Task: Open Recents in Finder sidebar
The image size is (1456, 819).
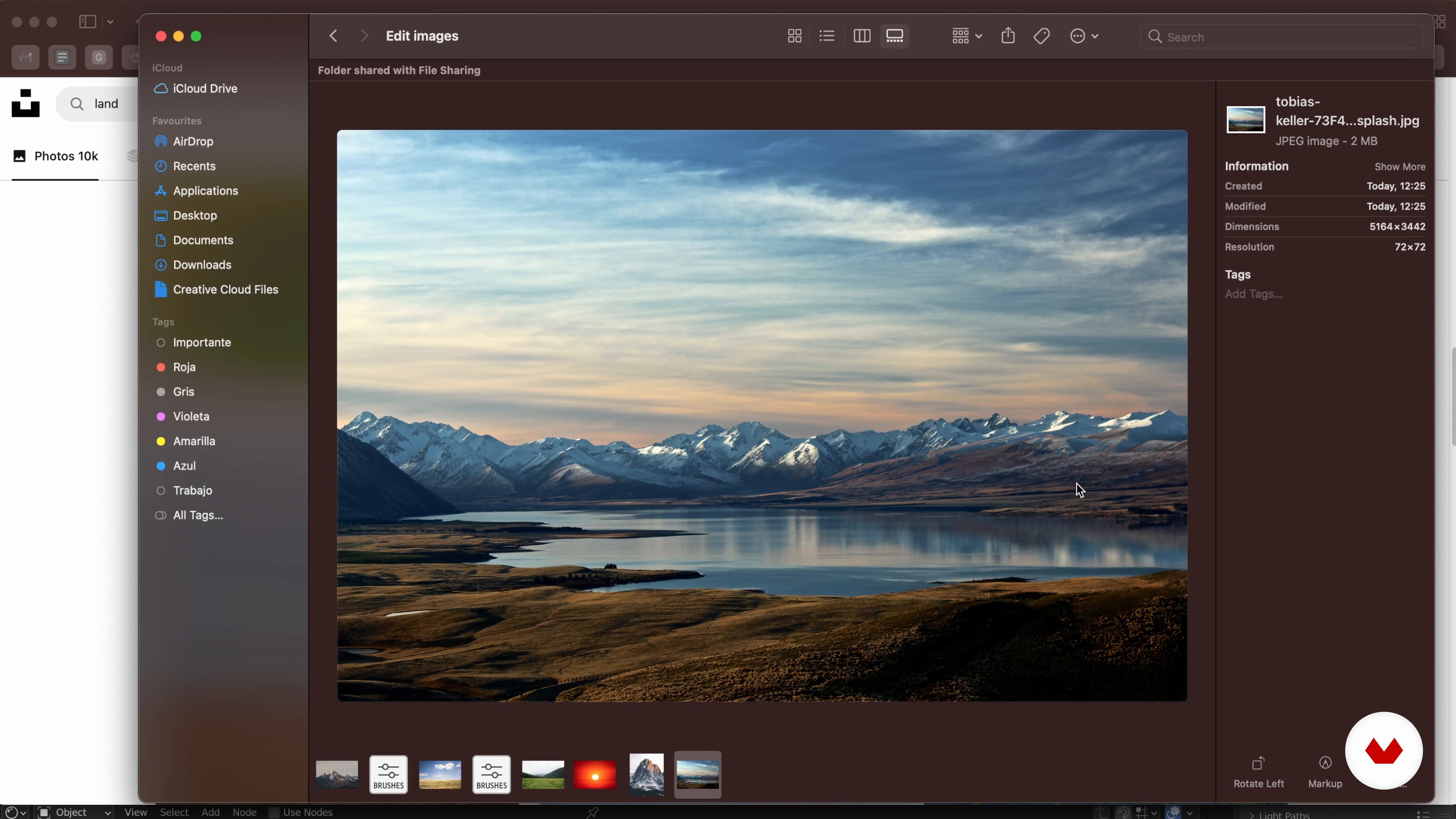Action: coord(185,166)
